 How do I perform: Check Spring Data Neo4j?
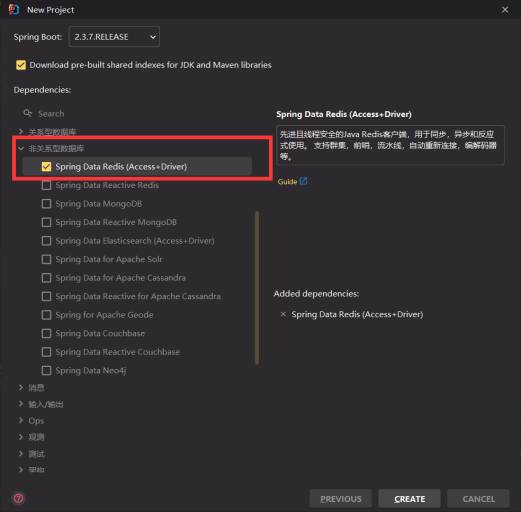[x=46, y=370]
